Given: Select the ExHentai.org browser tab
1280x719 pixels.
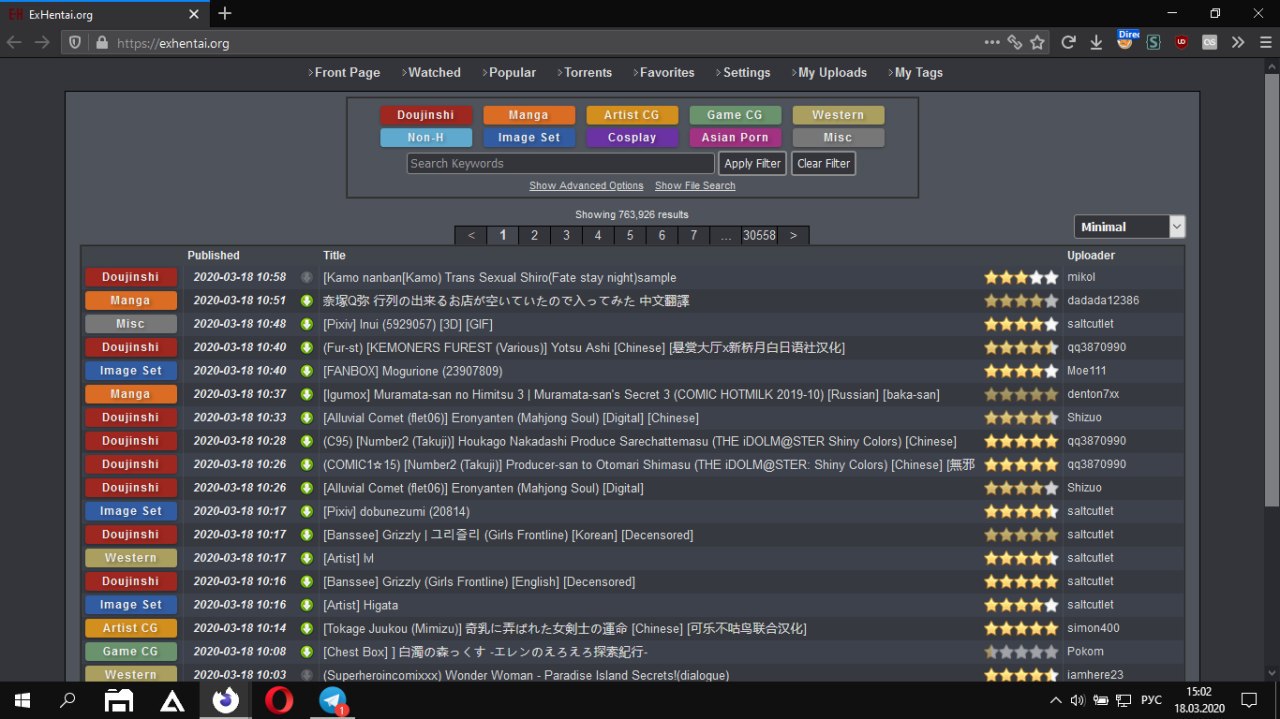Looking at the screenshot, I should [102, 14].
